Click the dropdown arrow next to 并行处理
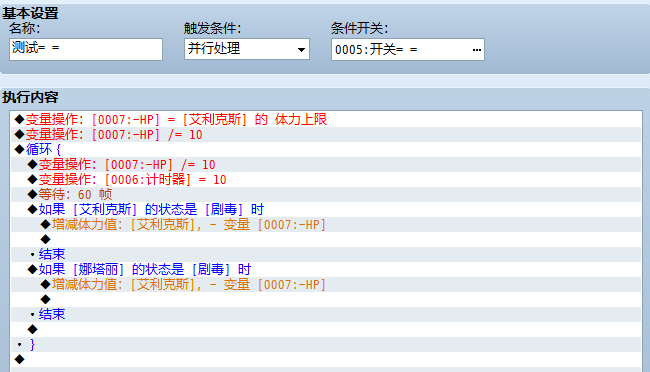The width and height of the screenshot is (650, 372). point(301,49)
